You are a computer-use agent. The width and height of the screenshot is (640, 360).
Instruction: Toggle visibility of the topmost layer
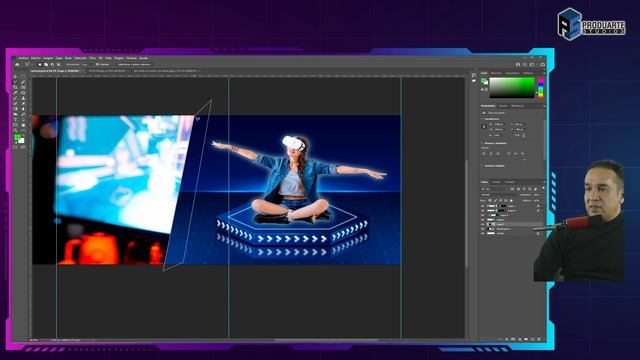click(x=482, y=206)
